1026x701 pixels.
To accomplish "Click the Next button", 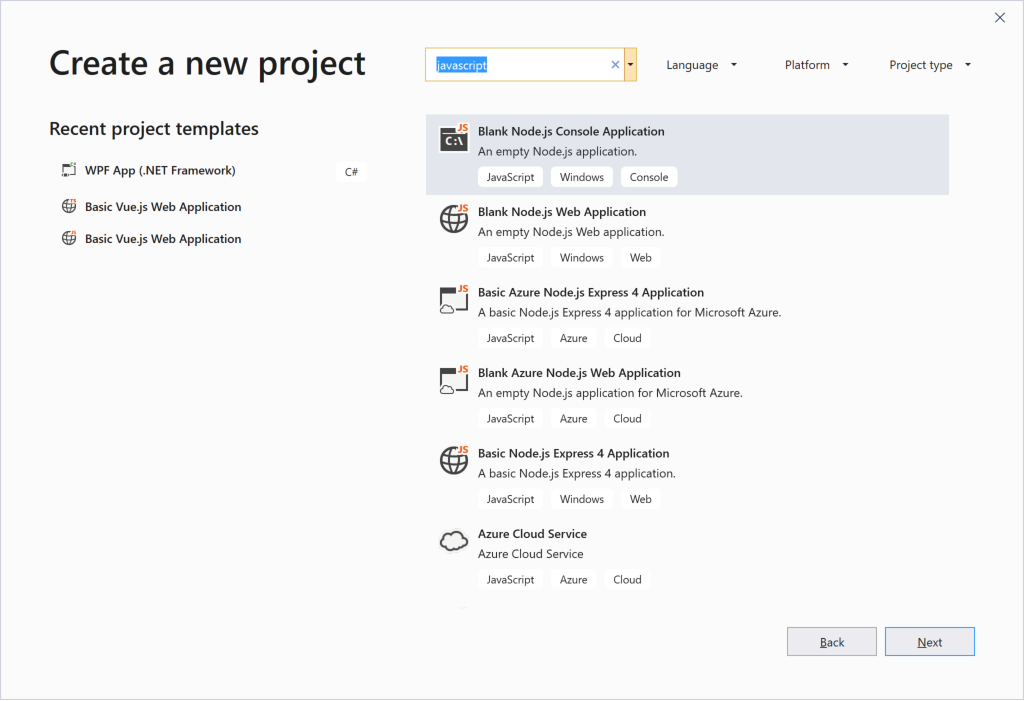I will click(x=930, y=642).
